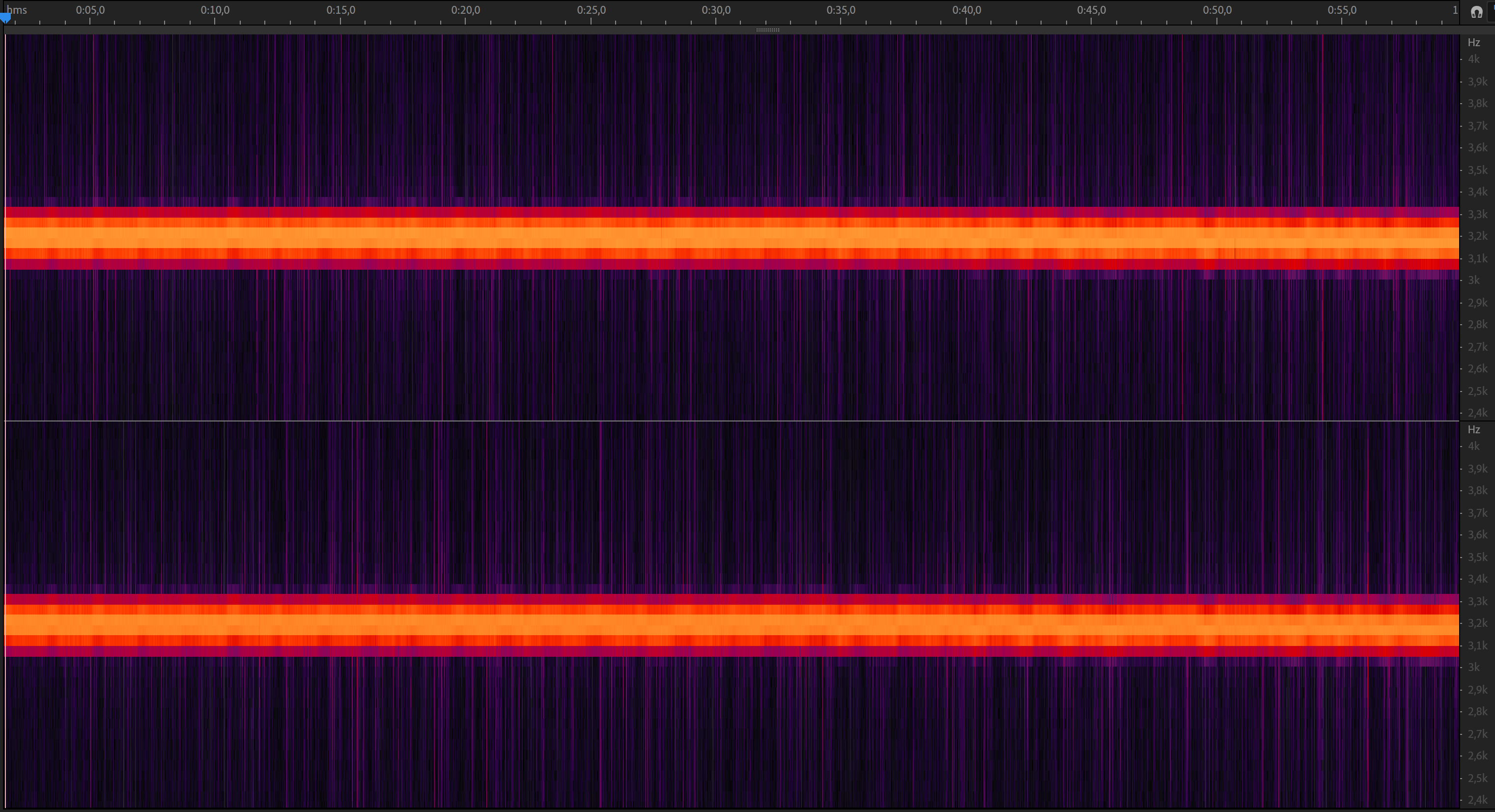
Task: Click the 0:15,0 mark on the time ruler
Action: point(340,10)
